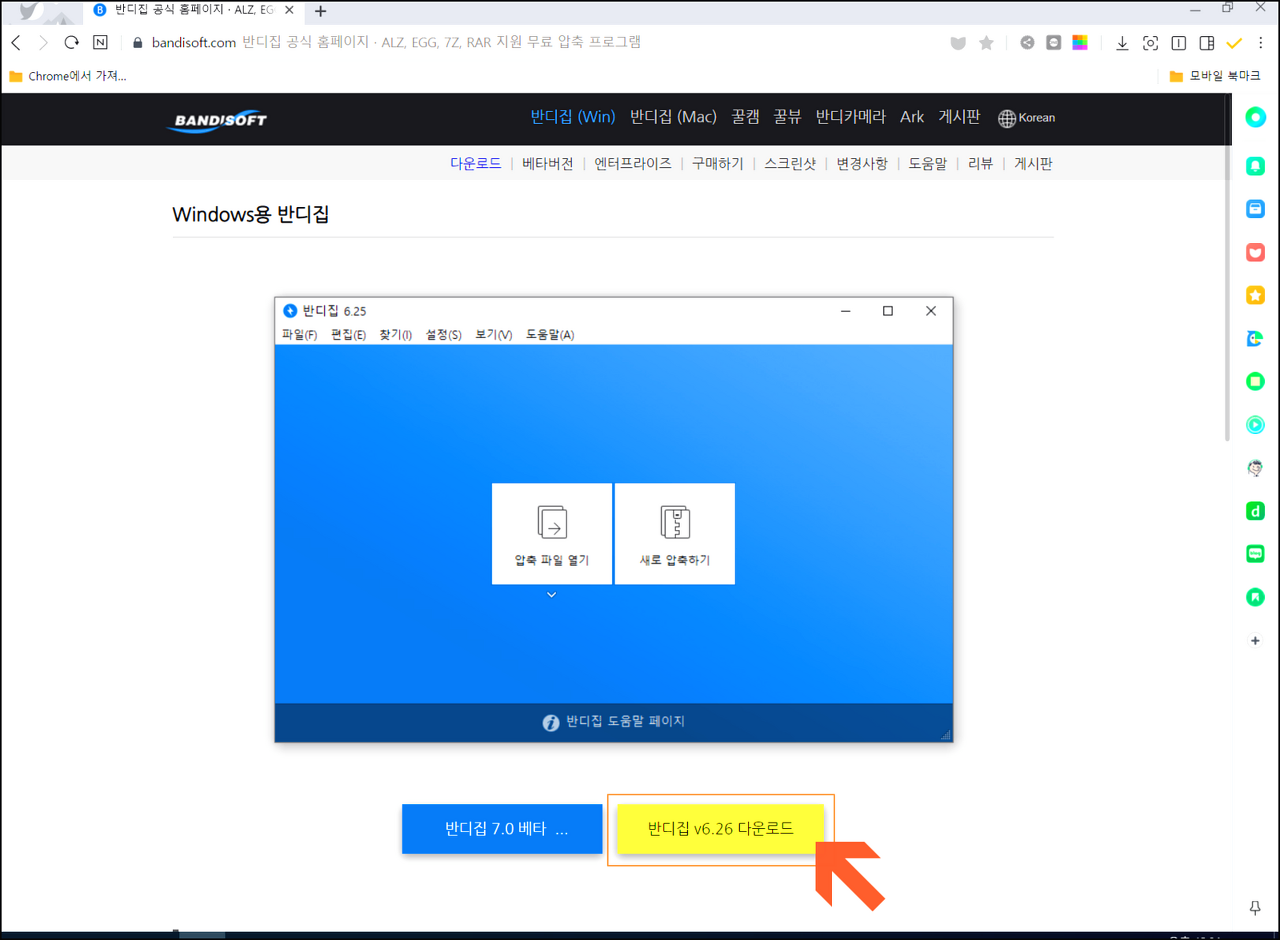Click the yellow checkmark extension icon
The width and height of the screenshot is (1280, 940).
1234,43
